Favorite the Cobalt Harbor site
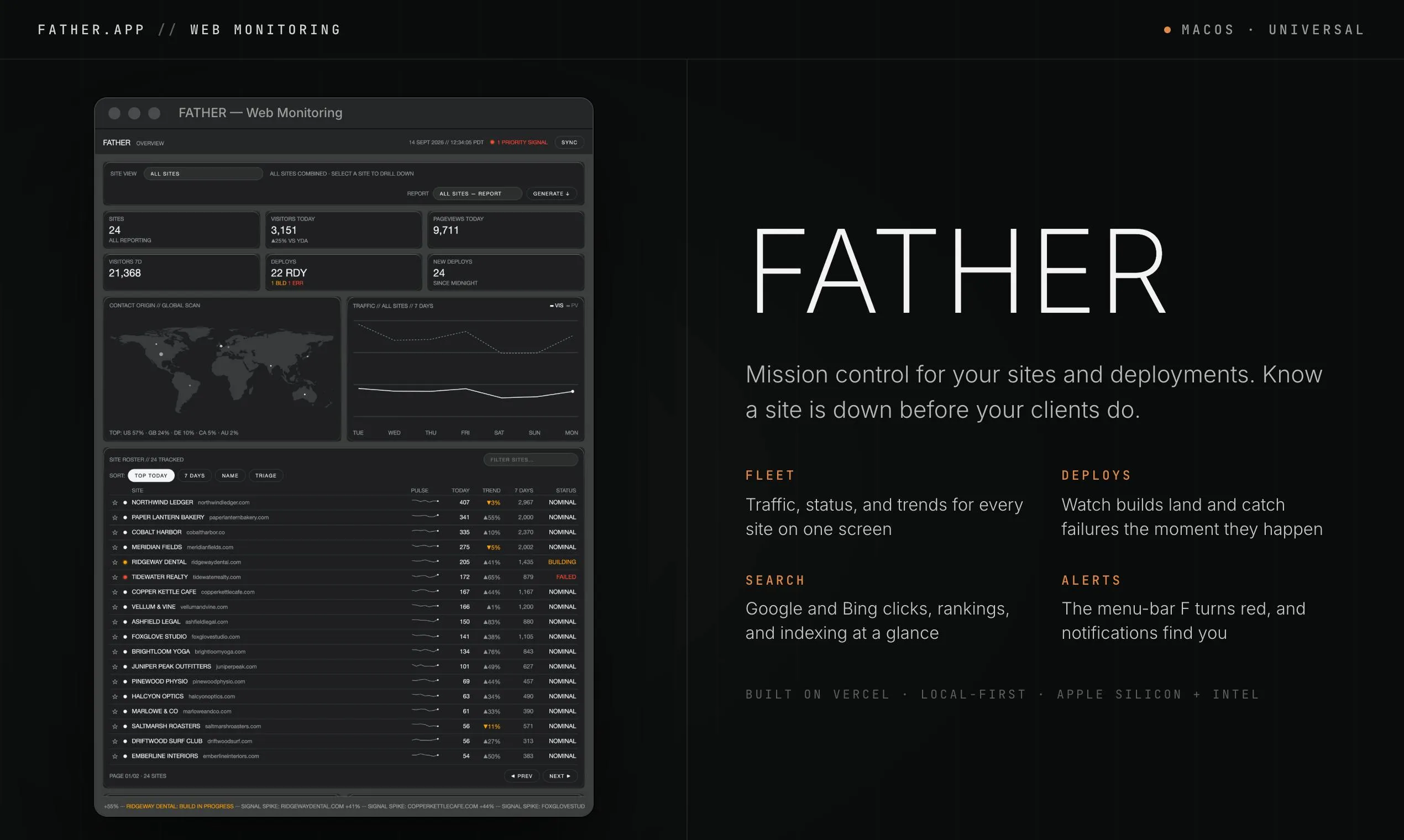The image size is (1404, 840). pyautogui.click(x=115, y=533)
